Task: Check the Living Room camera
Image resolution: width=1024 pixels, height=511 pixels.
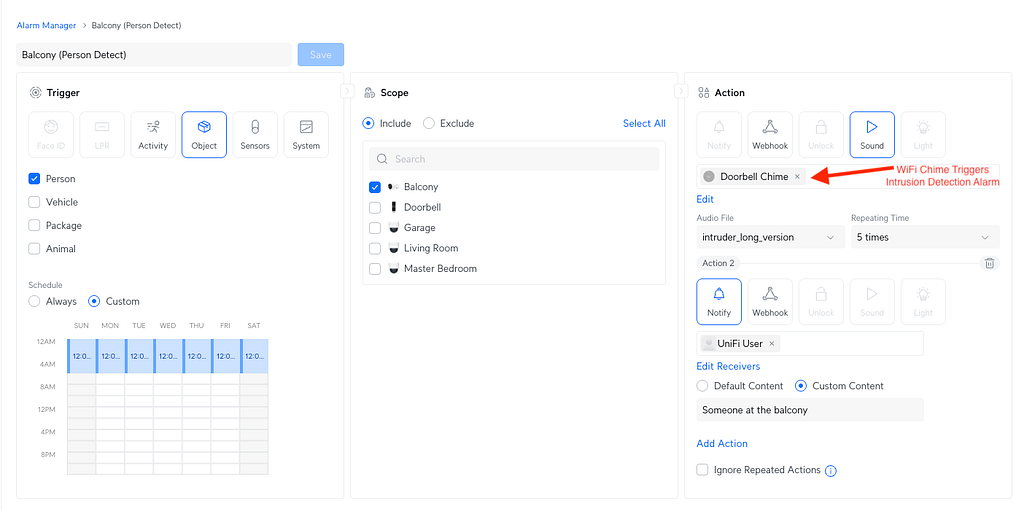Action: click(375, 248)
